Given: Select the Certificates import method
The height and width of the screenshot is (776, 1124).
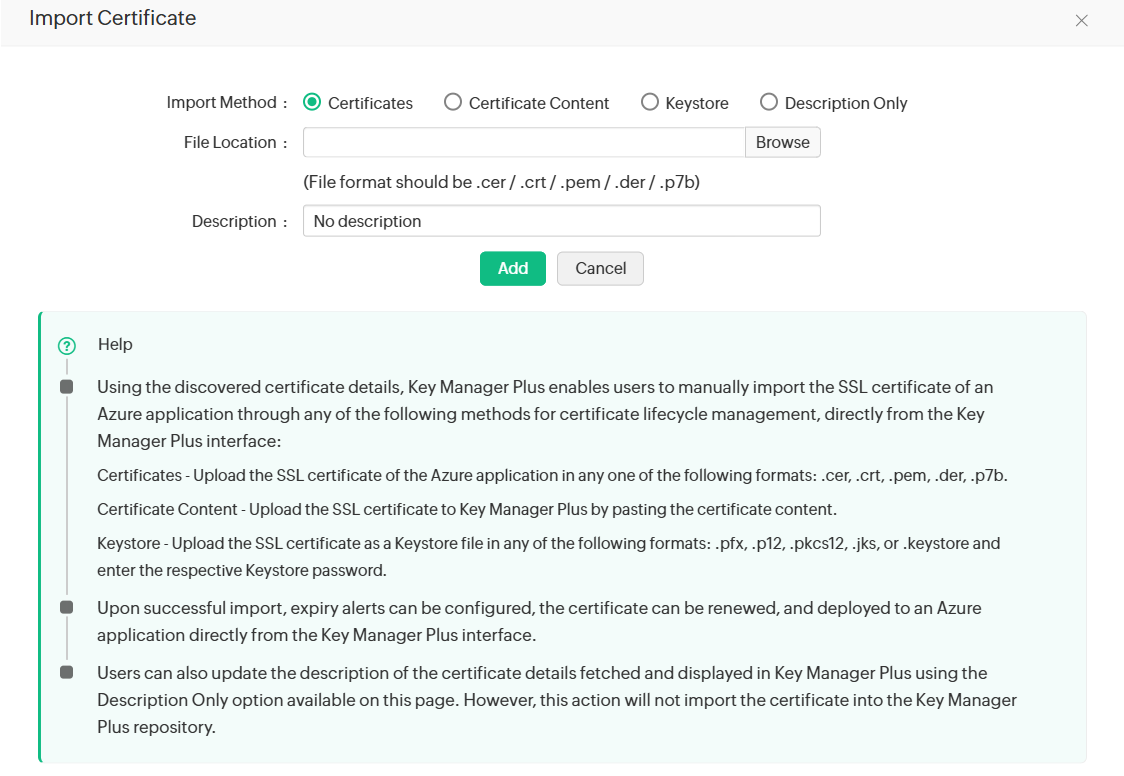Looking at the screenshot, I should click(x=312, y=102).
